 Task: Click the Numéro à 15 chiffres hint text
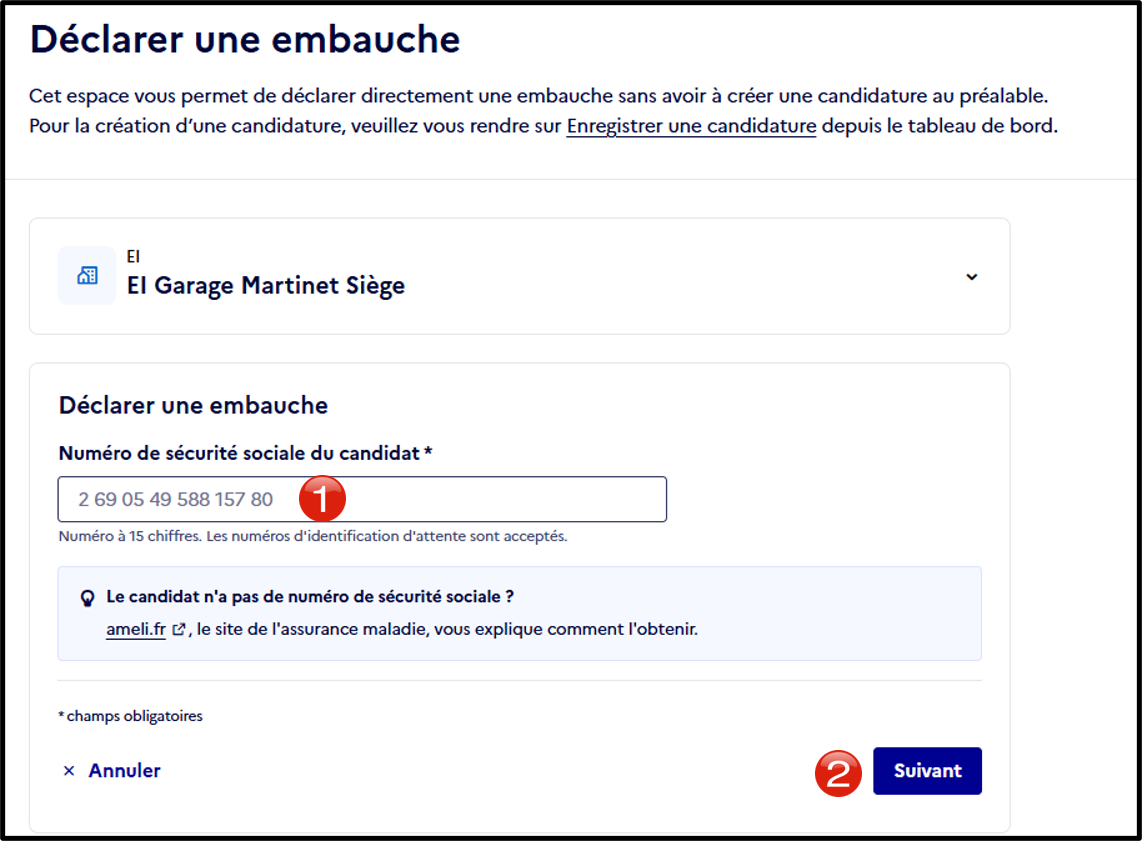pos(312,536)
